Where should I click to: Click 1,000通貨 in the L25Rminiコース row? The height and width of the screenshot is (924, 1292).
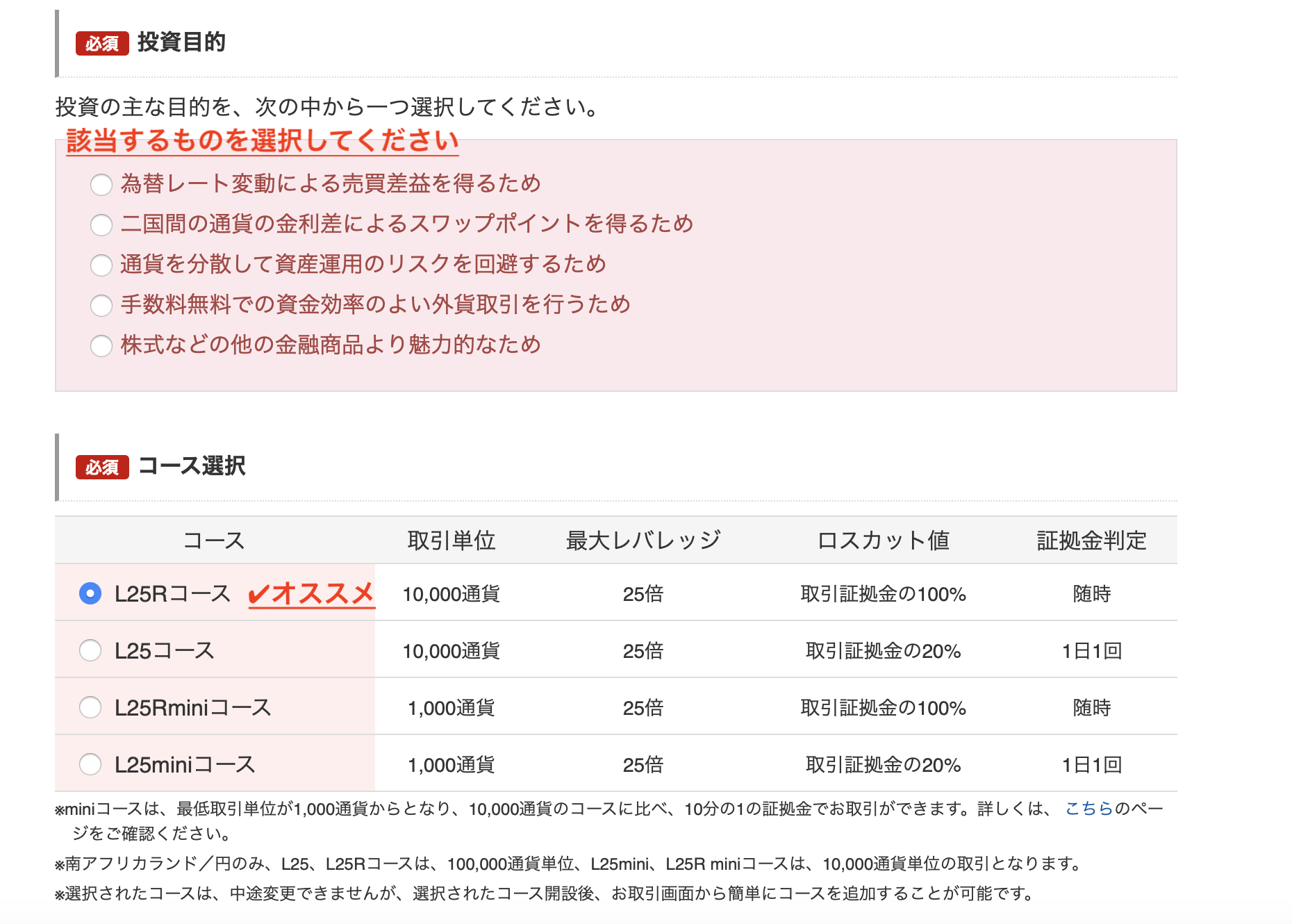451,708
